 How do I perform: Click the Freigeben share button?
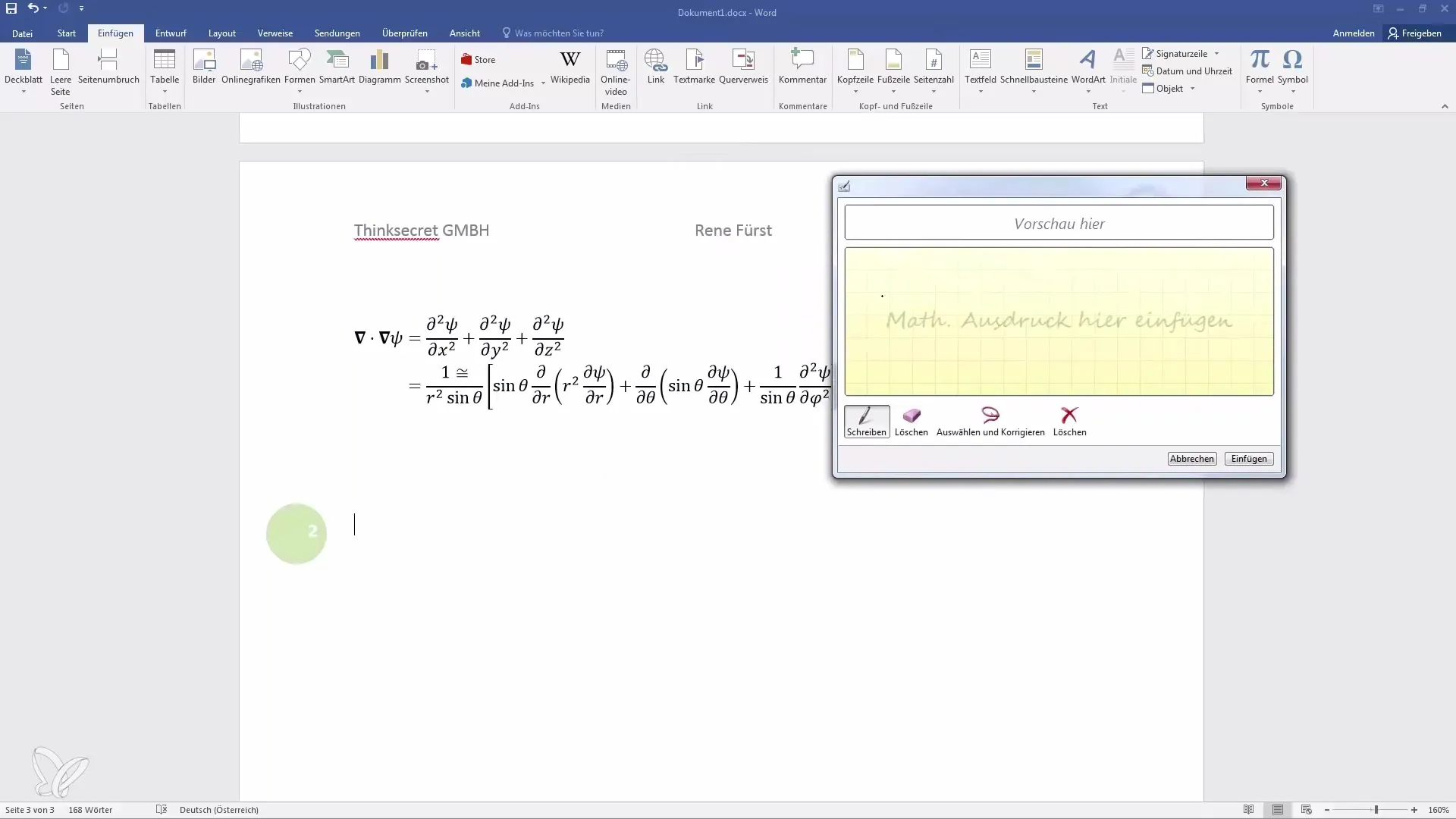pyautogui.click(x=1415, y=33)
